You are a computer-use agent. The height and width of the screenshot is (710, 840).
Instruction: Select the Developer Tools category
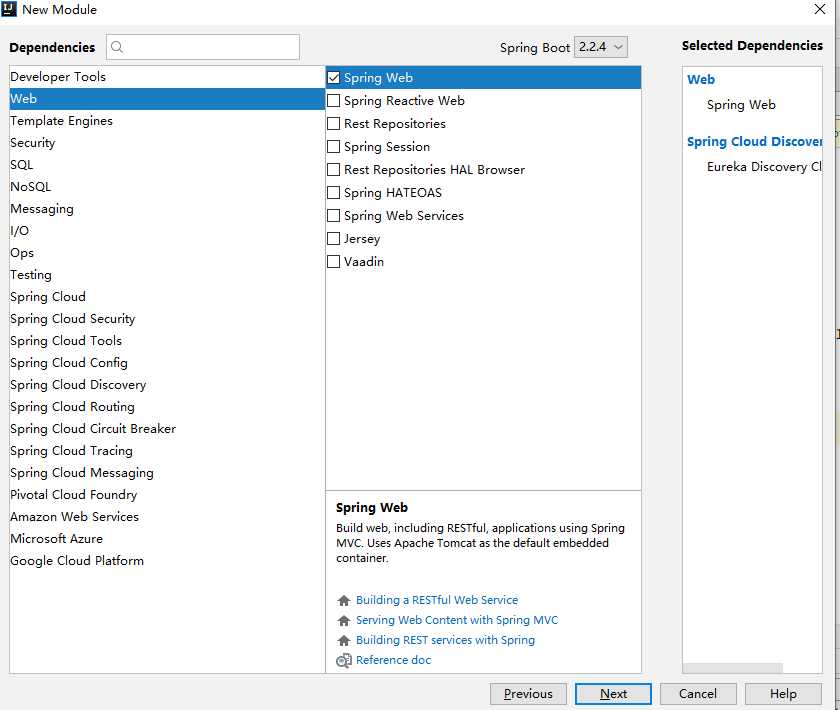click(x=167, y=77)
